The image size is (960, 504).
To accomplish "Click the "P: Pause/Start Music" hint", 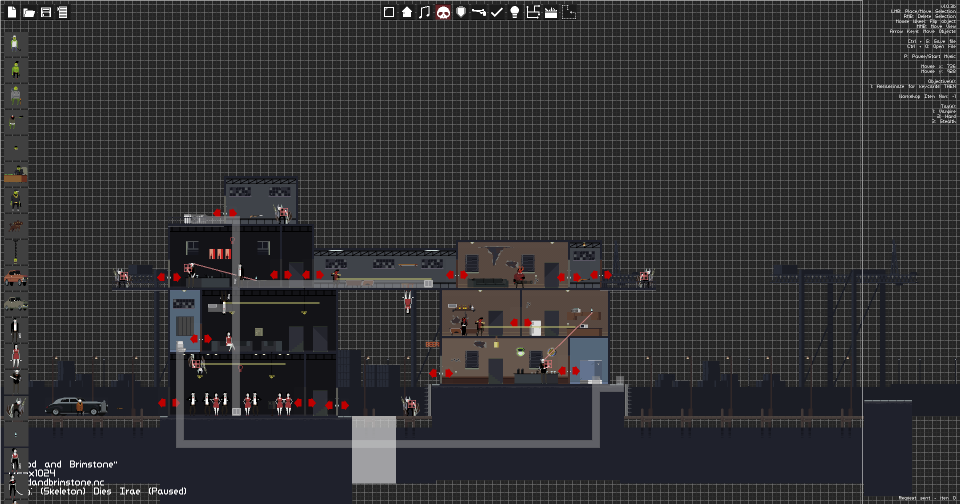I will [929, 56].
